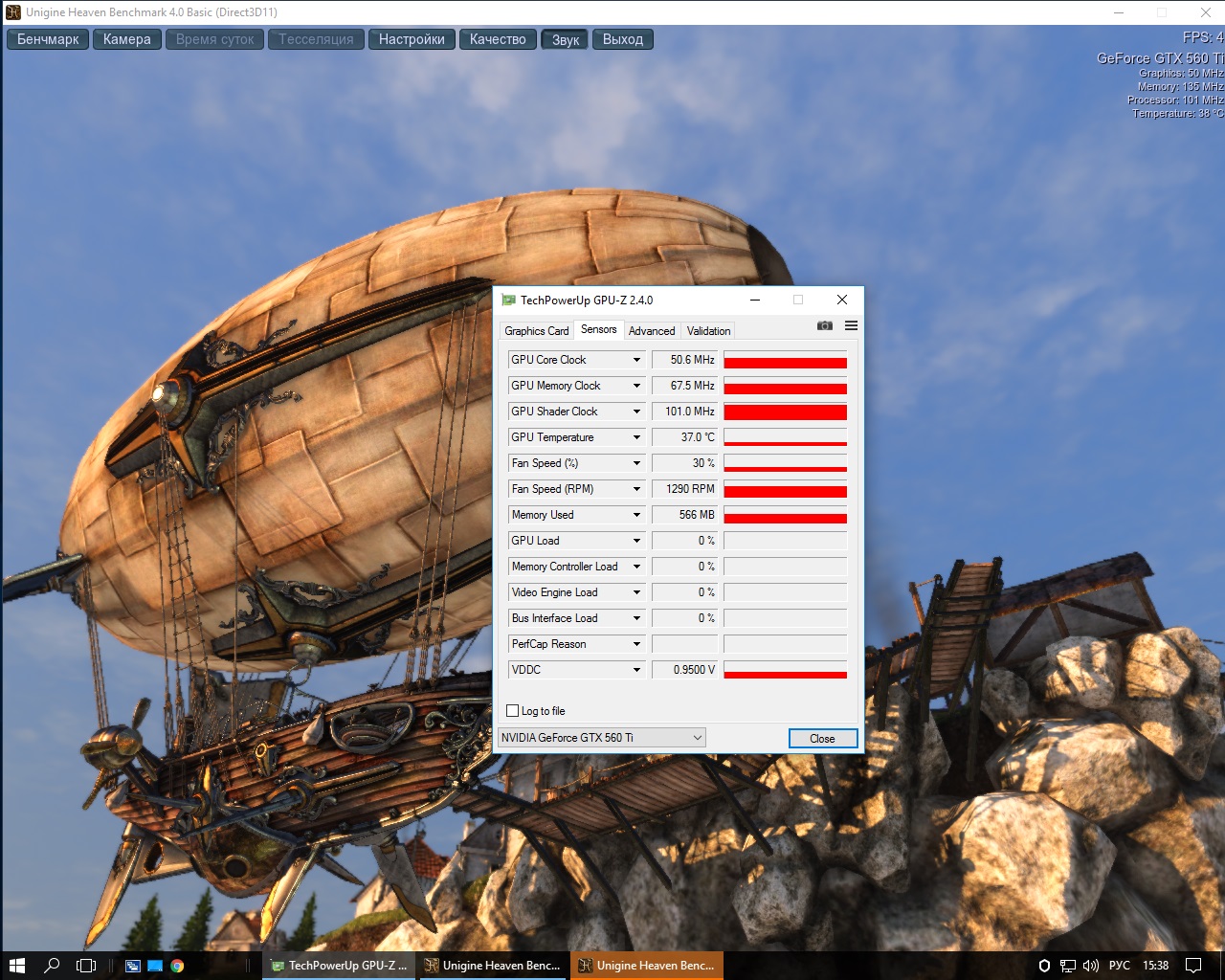Click the Выход exit button in Heaven
The image size is (1225, 980).
(623, 39)
